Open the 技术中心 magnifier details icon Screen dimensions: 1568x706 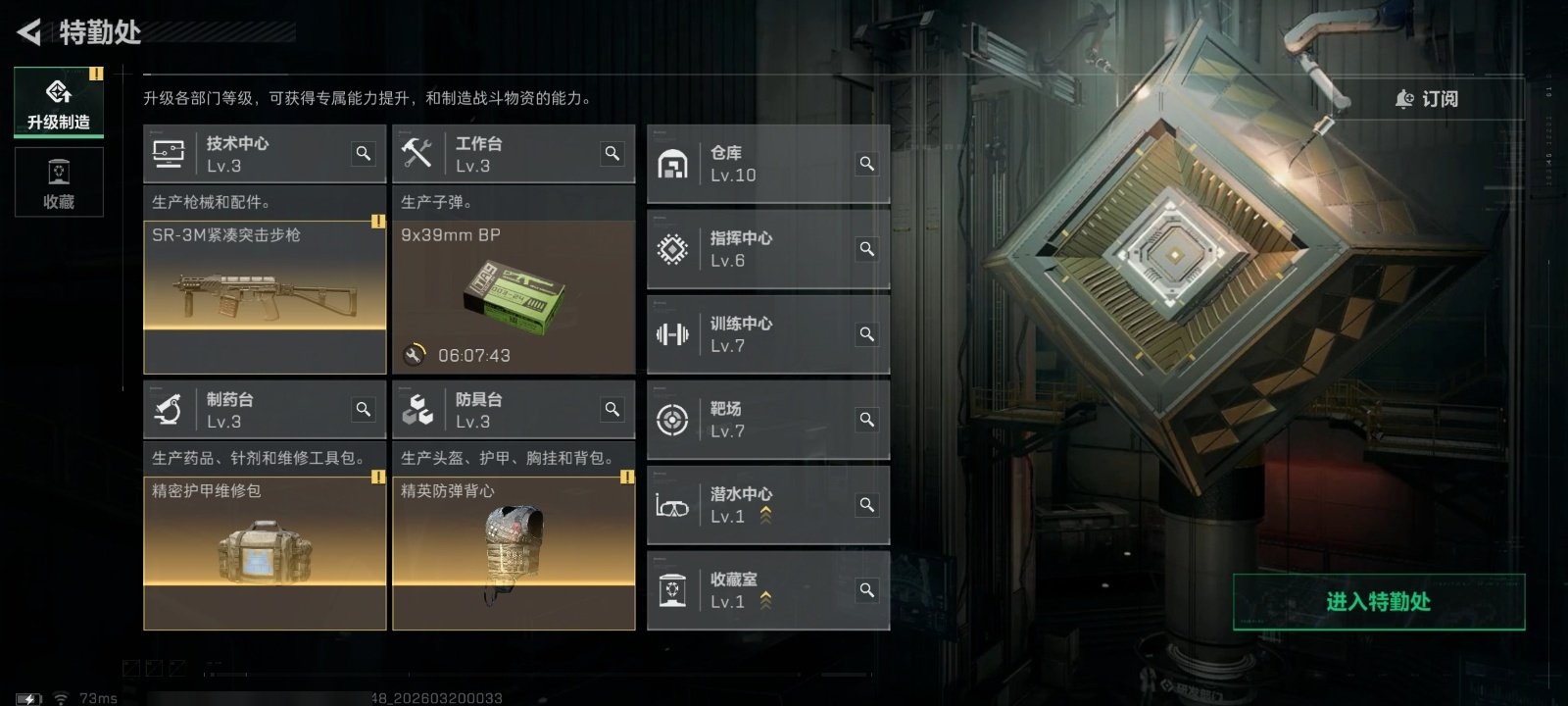coord(364,154)
